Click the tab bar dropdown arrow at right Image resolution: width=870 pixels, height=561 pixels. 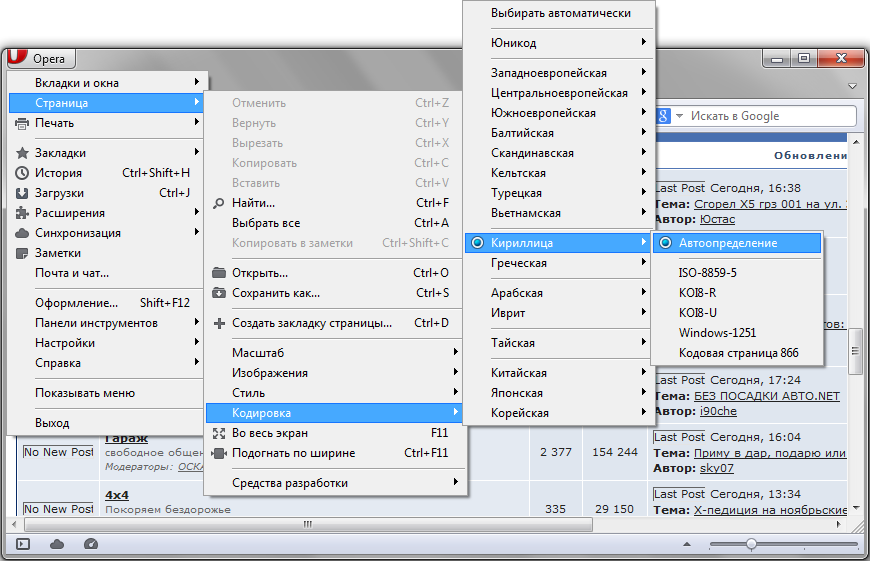pos(853,87)
